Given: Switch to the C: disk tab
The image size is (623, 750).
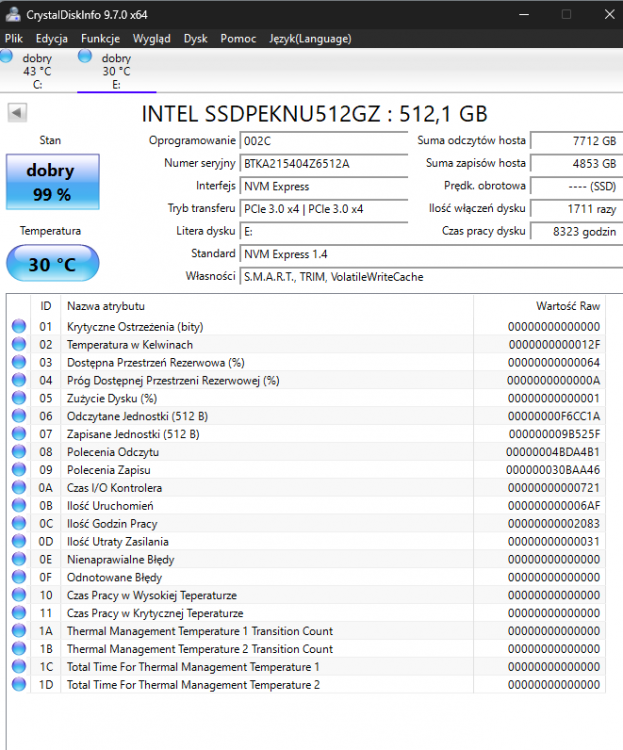Looking at the screenshot, I should (37, 71).
